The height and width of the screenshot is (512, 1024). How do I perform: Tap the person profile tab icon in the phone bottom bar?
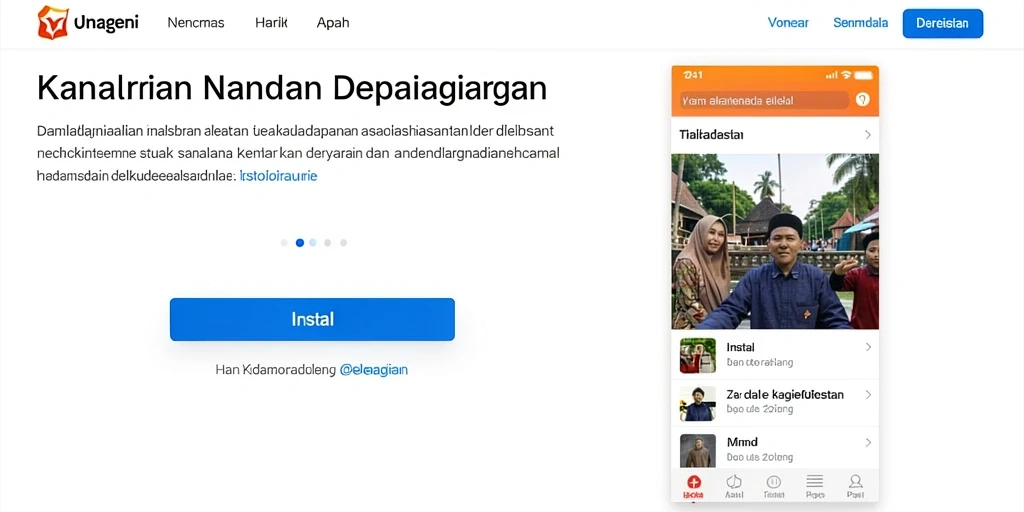point(856,482)
